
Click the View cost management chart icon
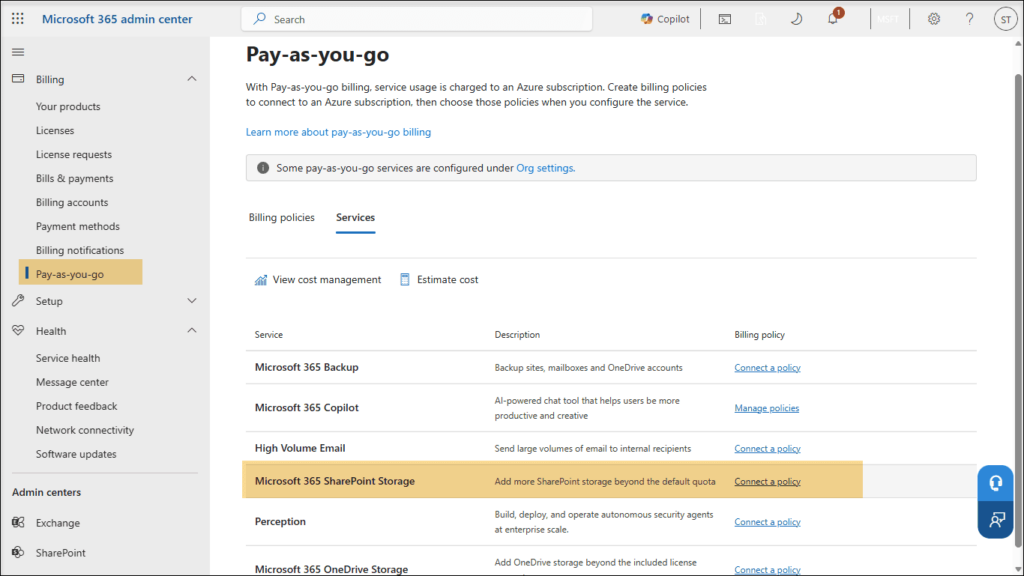[261, 280]
